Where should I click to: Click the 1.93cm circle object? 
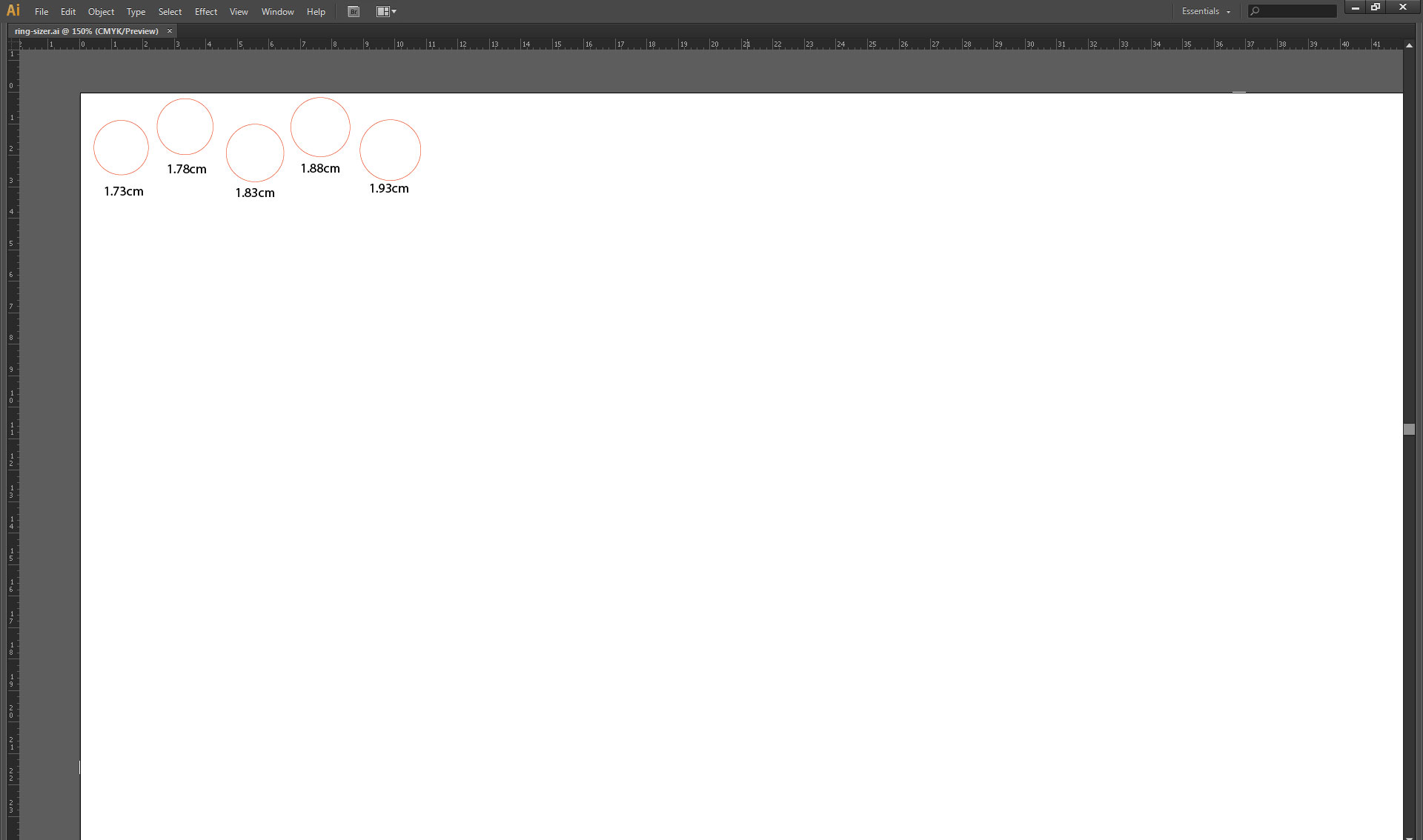(x=390, y=149)
